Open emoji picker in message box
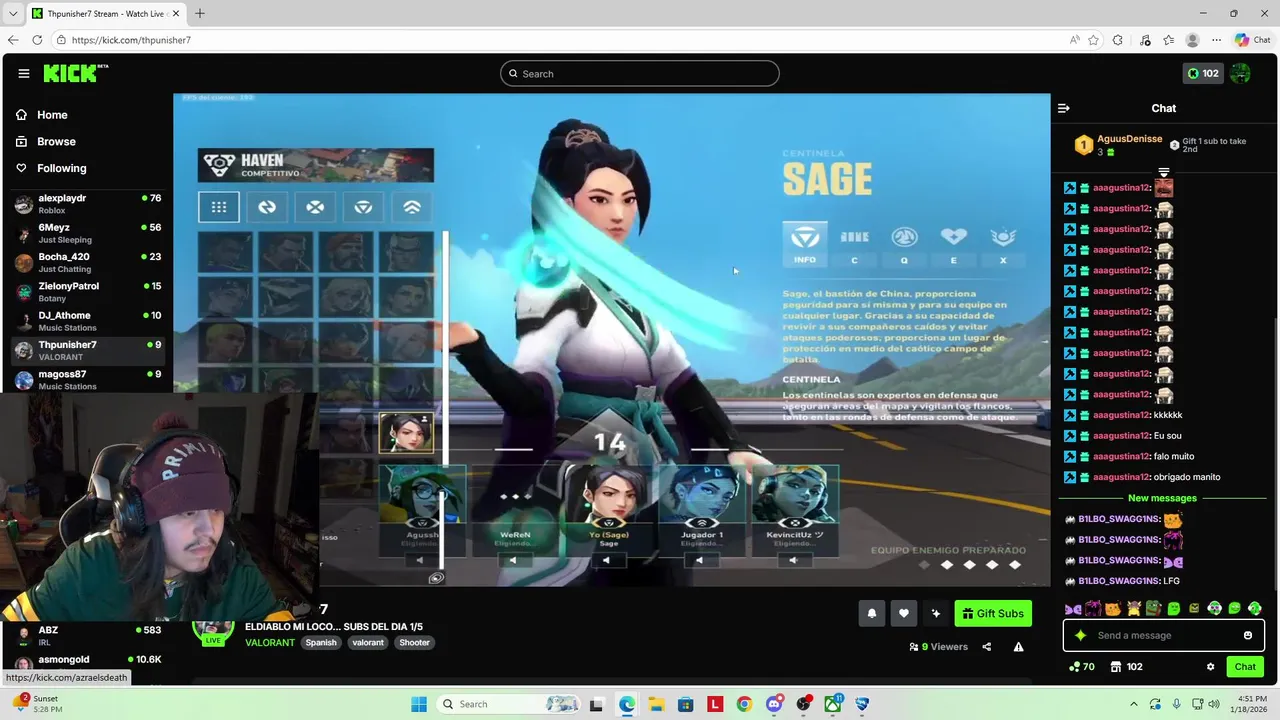Viewport: 1280px width, 720px height. pos(1247,635)
